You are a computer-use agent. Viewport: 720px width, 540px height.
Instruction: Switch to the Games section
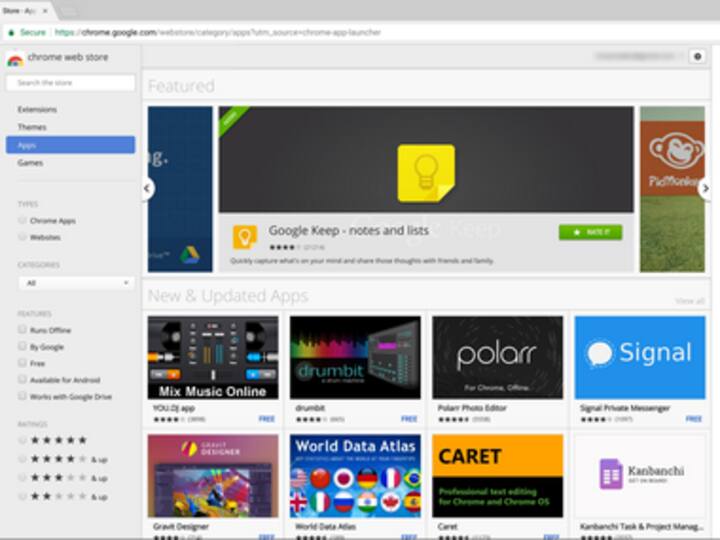[x=30, y=163]
